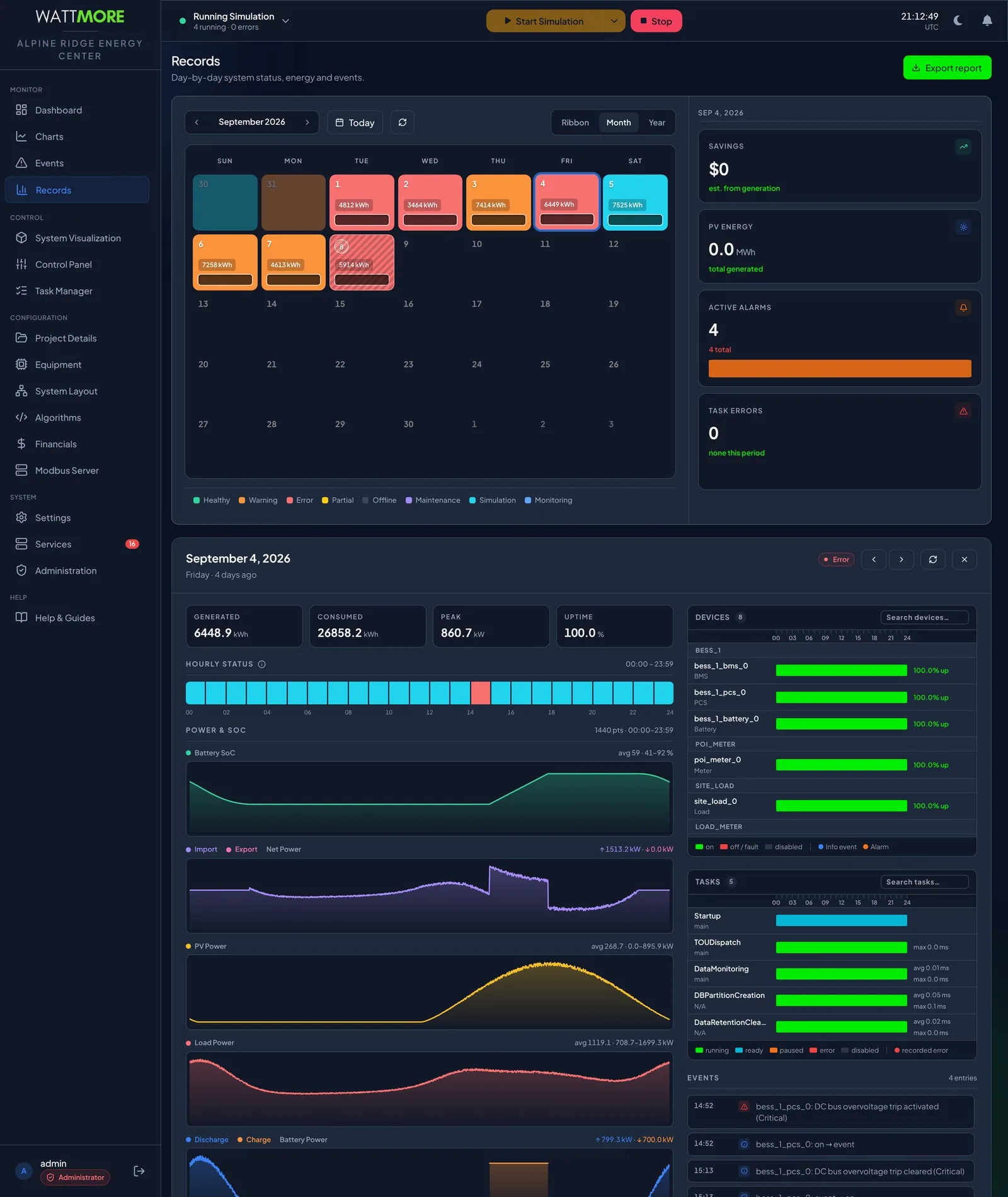Click the bess_1_pcs_0 uptime bar

tap(841, 697)
